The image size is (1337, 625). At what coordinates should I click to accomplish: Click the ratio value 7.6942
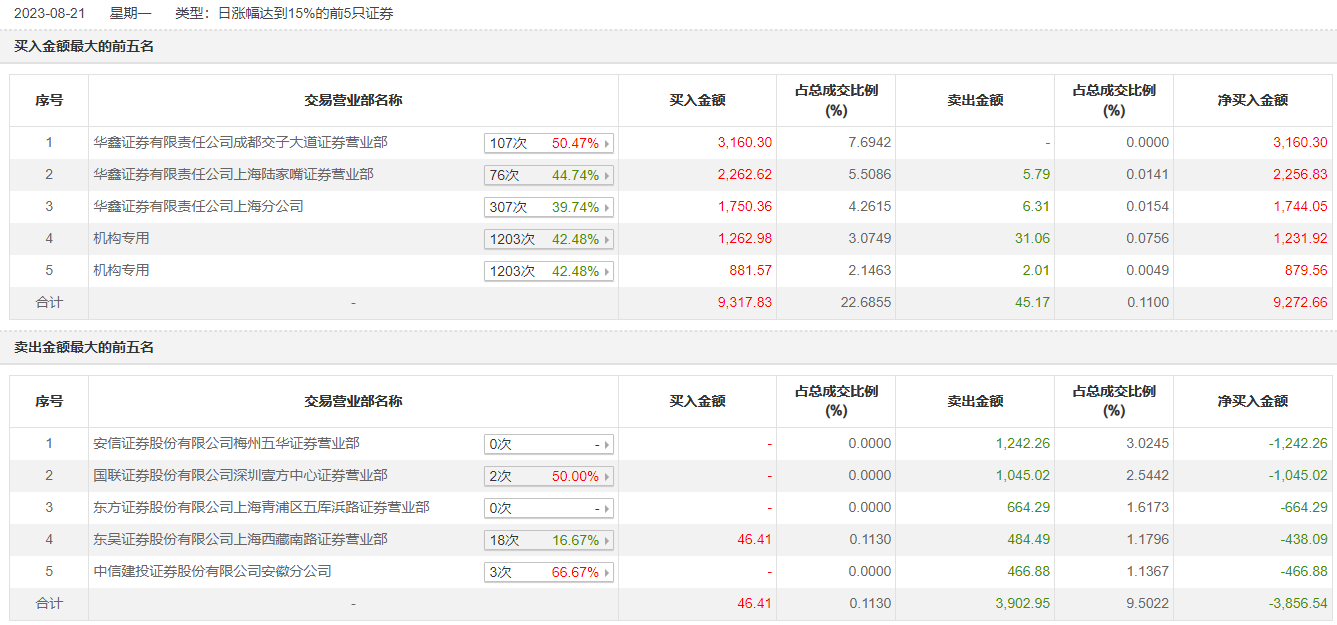pos(868,143)
